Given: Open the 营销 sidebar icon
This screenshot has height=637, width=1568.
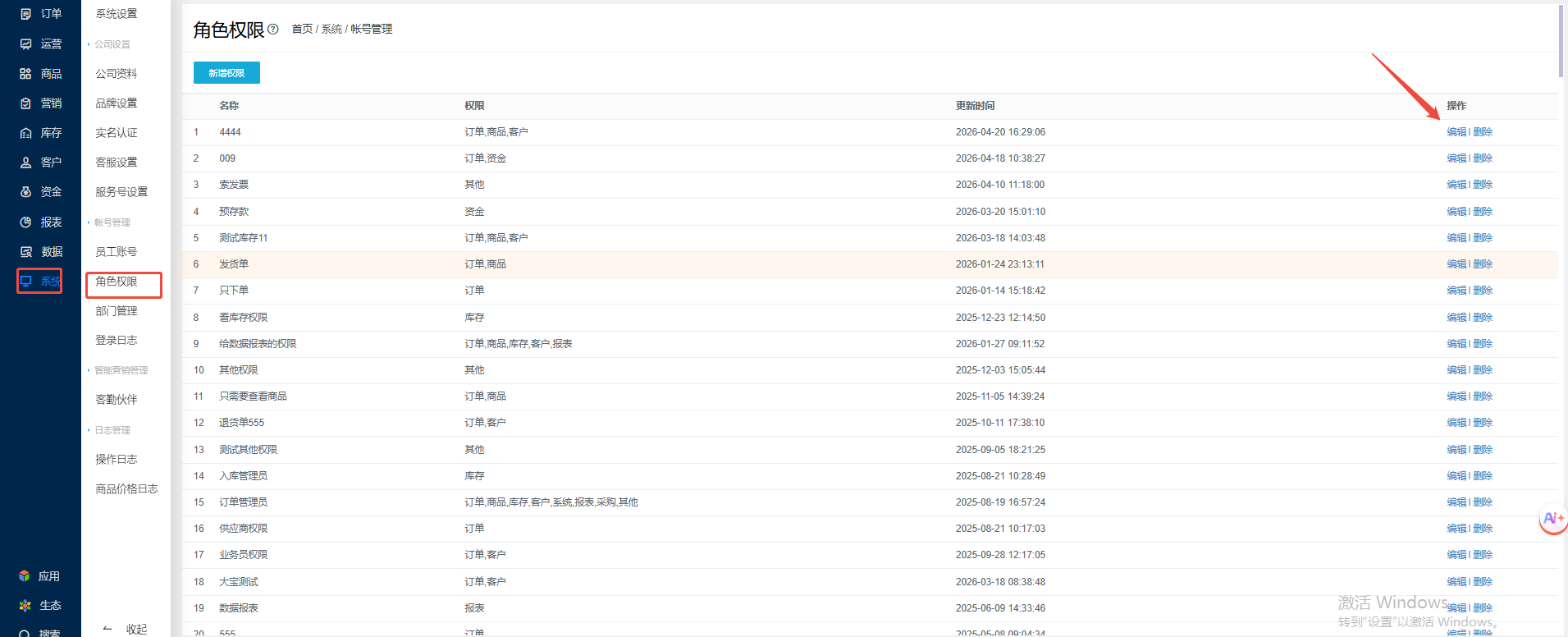Looking at the screenshot, I should 25,103.
